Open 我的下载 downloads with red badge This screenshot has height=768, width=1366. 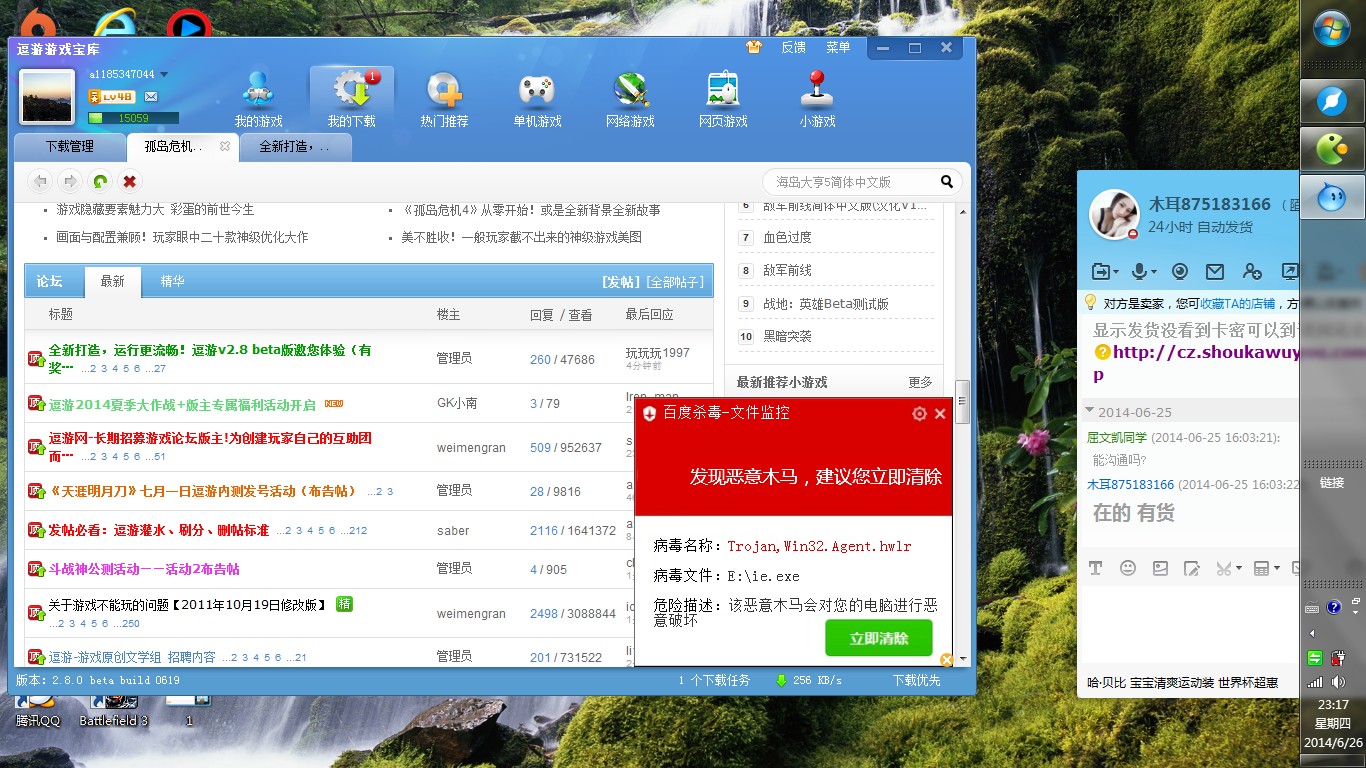point(352,100)
